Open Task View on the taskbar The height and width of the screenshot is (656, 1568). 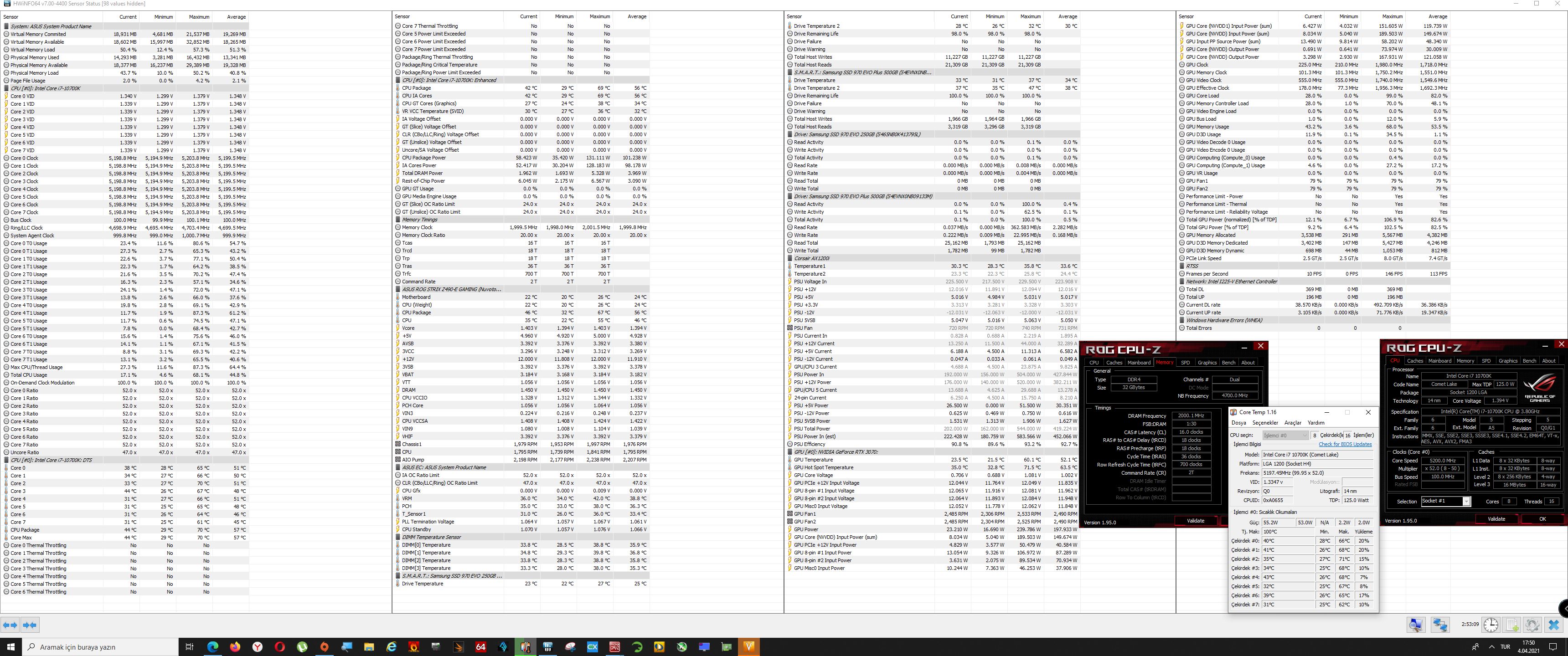(x=189, y=646)
